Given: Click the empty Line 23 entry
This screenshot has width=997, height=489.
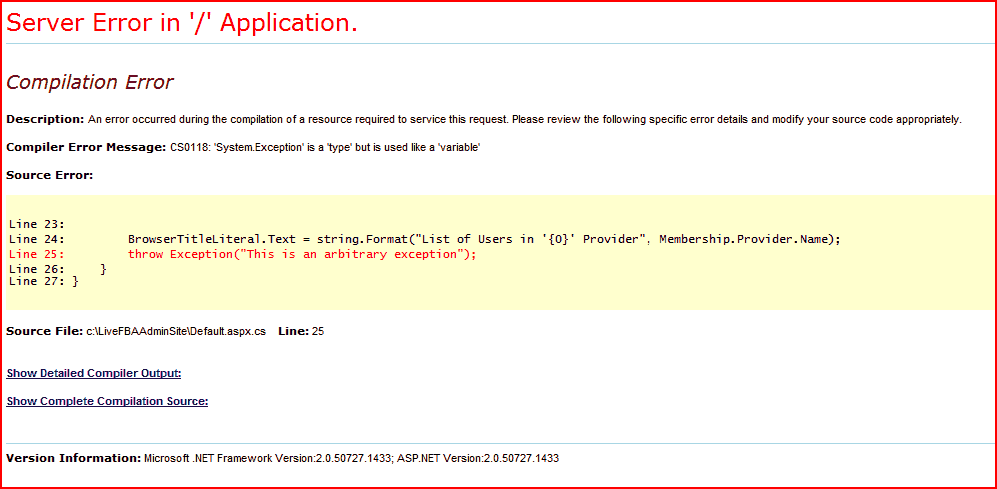Looking at the screenshot, I should pos(36,225).
